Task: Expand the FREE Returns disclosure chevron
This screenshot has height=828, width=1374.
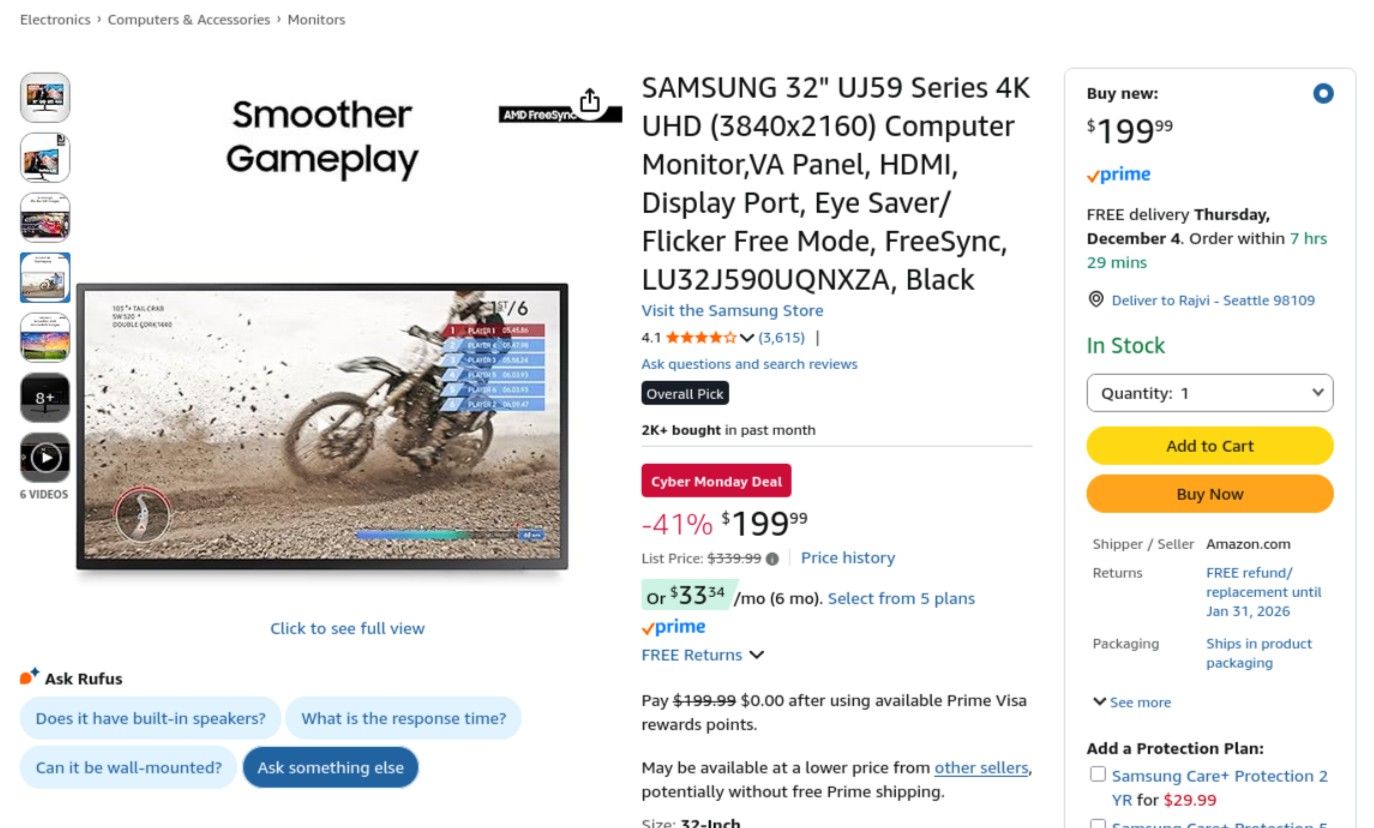Action: 757,655
